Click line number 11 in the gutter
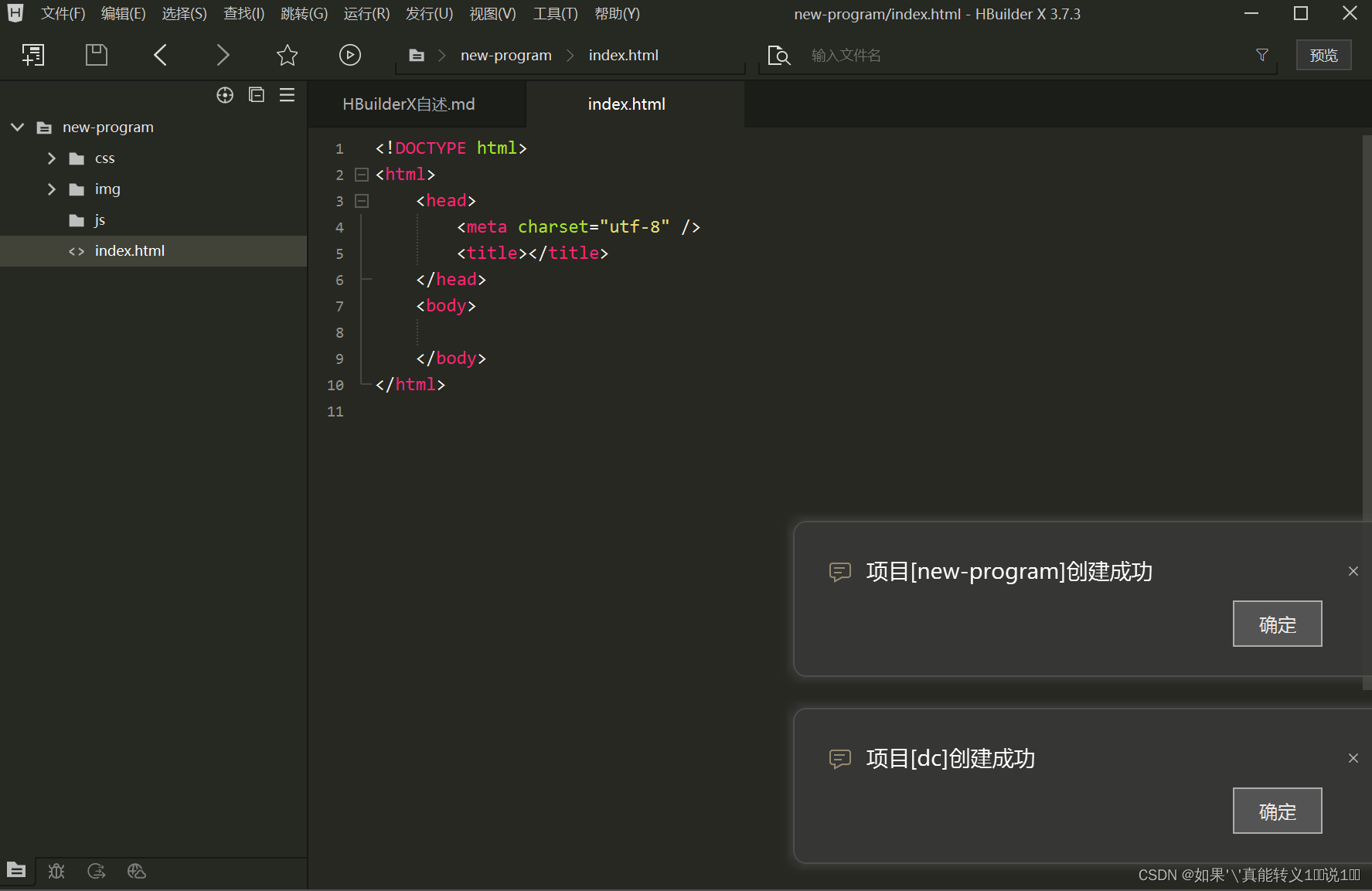Viewport: 1372px width, 891px height. pyautogui.click(x=335, y=411)
